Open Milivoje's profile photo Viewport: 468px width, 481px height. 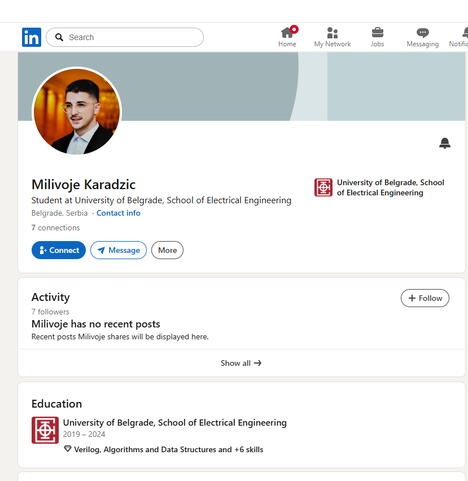pos(77,111)
